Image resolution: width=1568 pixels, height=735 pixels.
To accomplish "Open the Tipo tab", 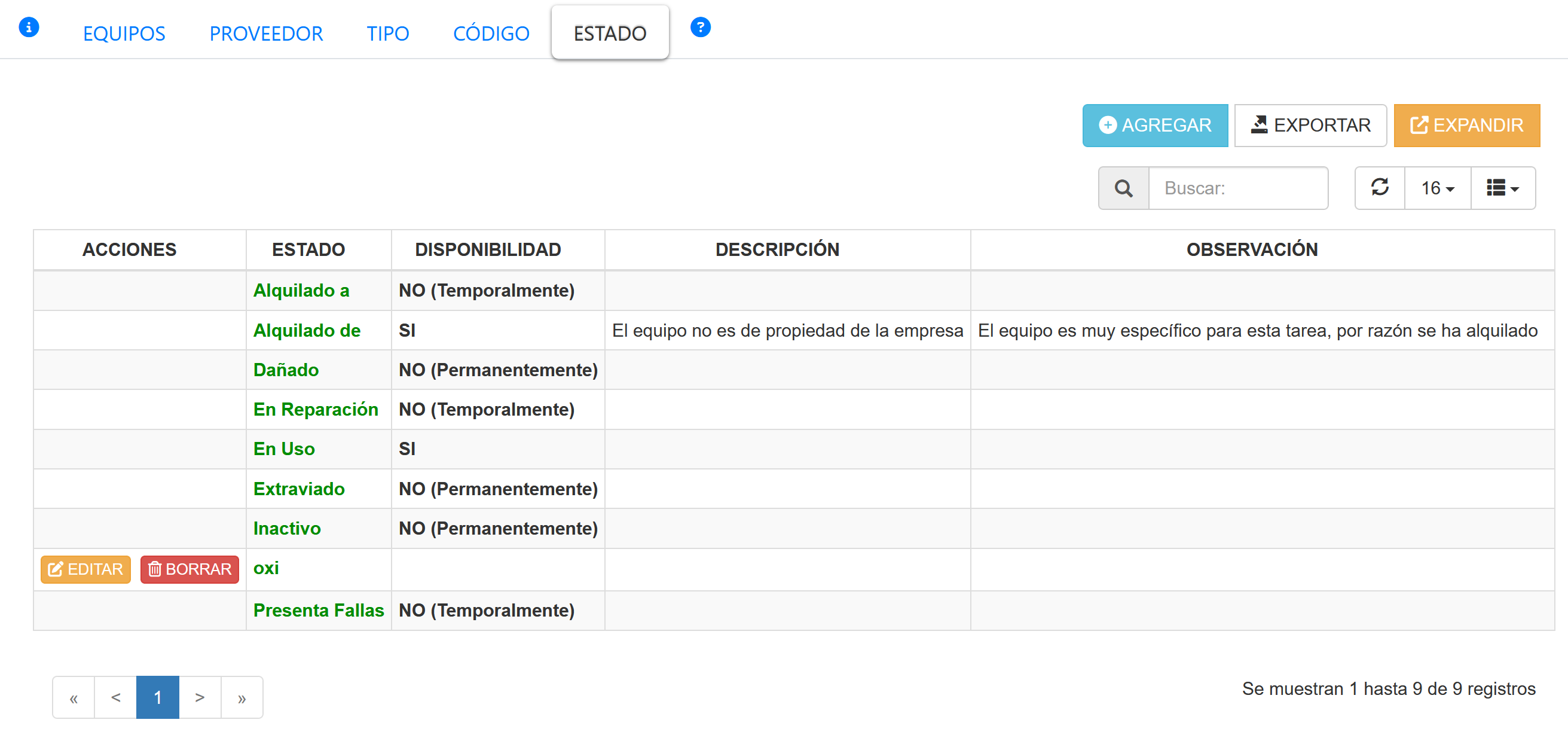I will coord(388,33).
